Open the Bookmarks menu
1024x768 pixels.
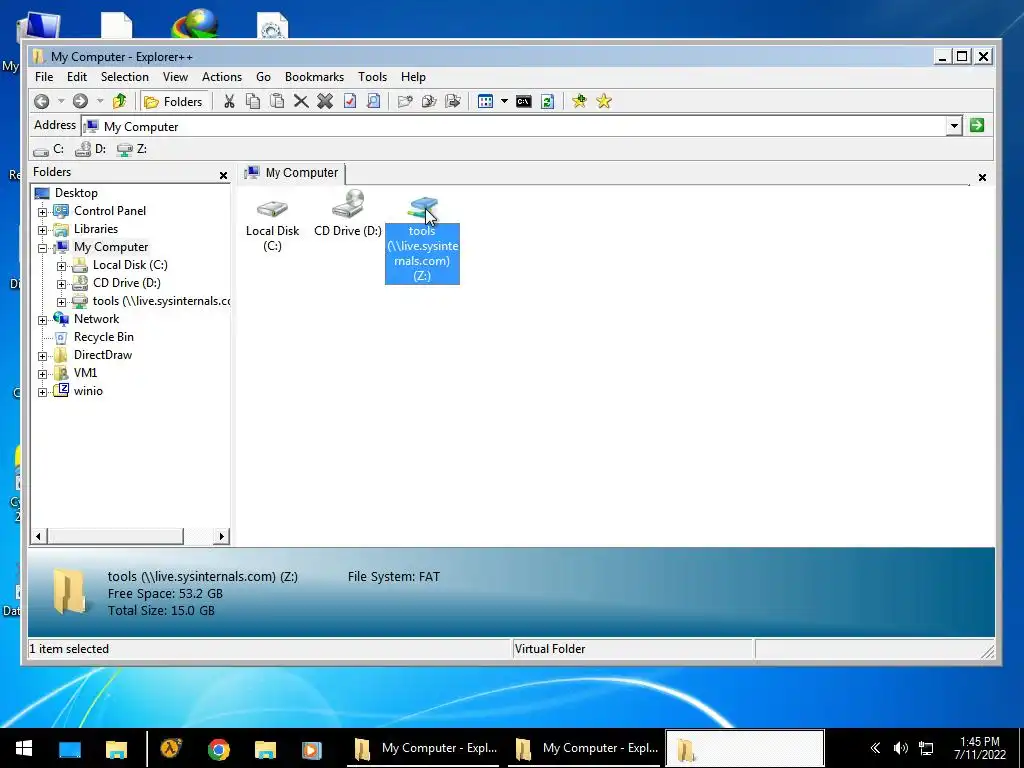[314, 76]
